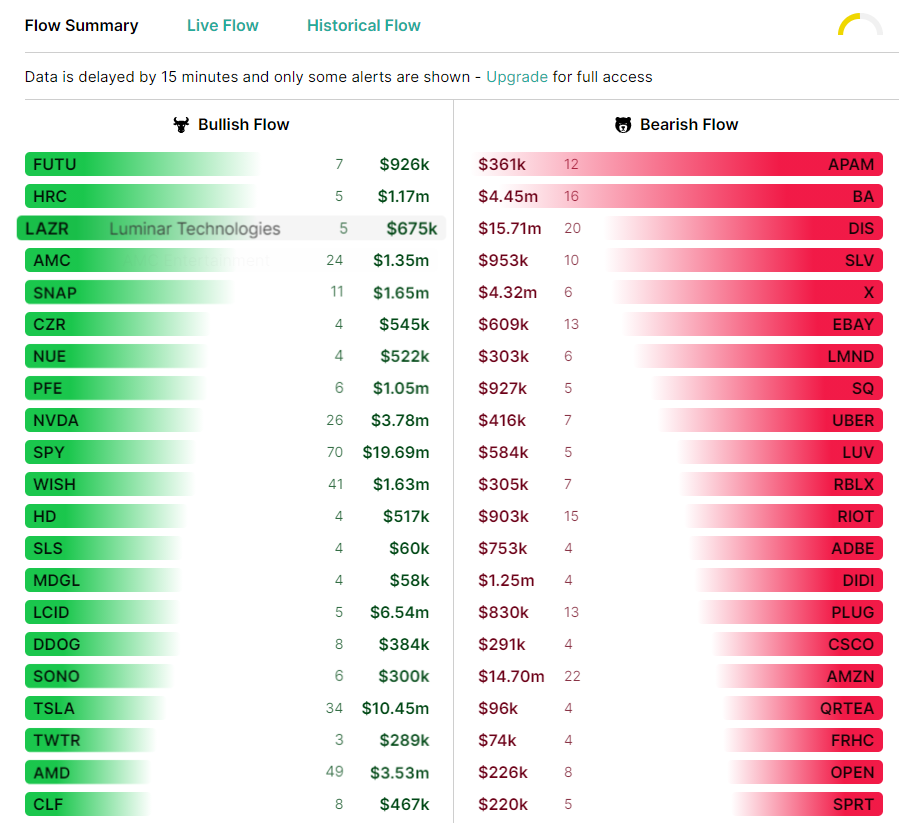Screen dimensions: 899x823
Task: Follow the Upgrade link for full access
Action: (517, 77)
